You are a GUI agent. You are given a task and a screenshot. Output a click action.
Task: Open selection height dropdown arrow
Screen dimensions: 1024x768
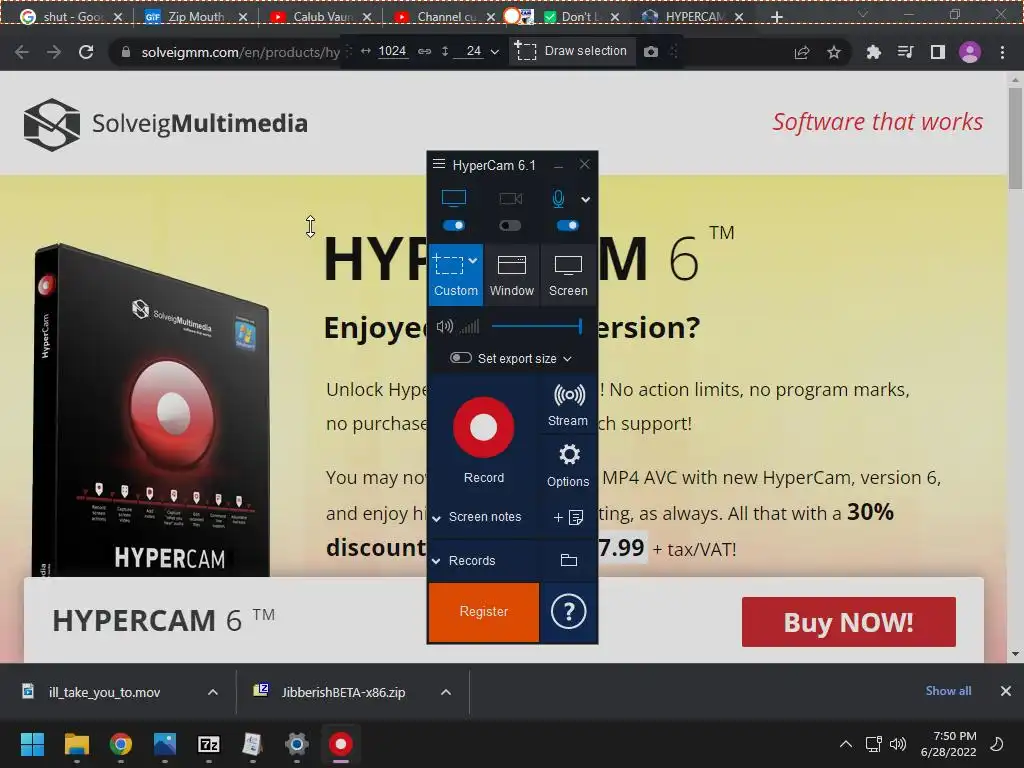pyautogui.click(x=495, y=52)
